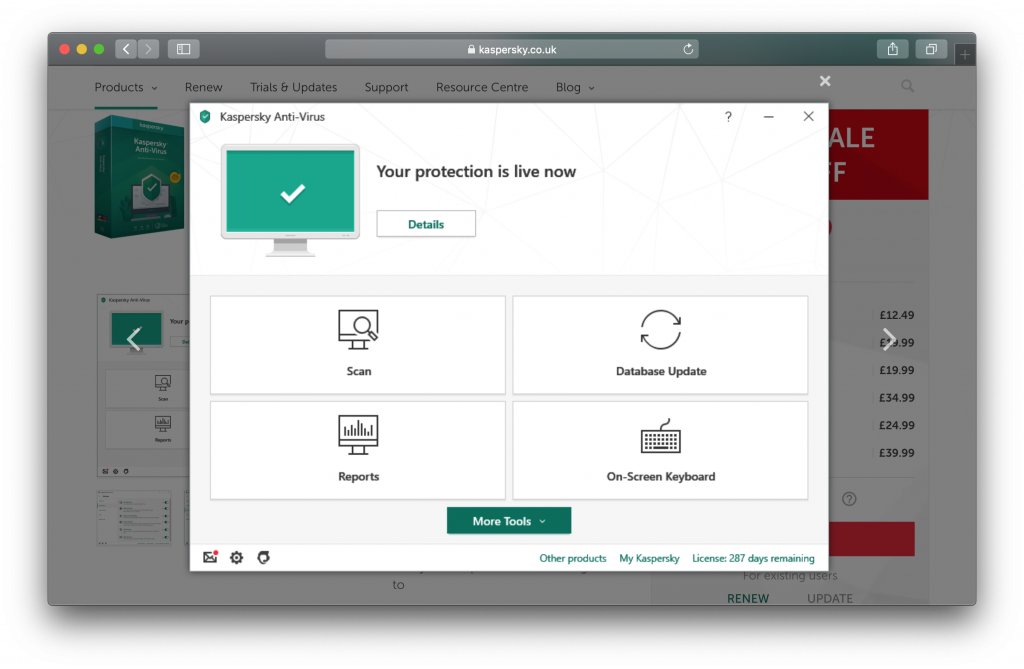Image resolution: width=1024 pixels, height=669 pixels.
Task: Show the previous gallery image
Action: (134, 339)
